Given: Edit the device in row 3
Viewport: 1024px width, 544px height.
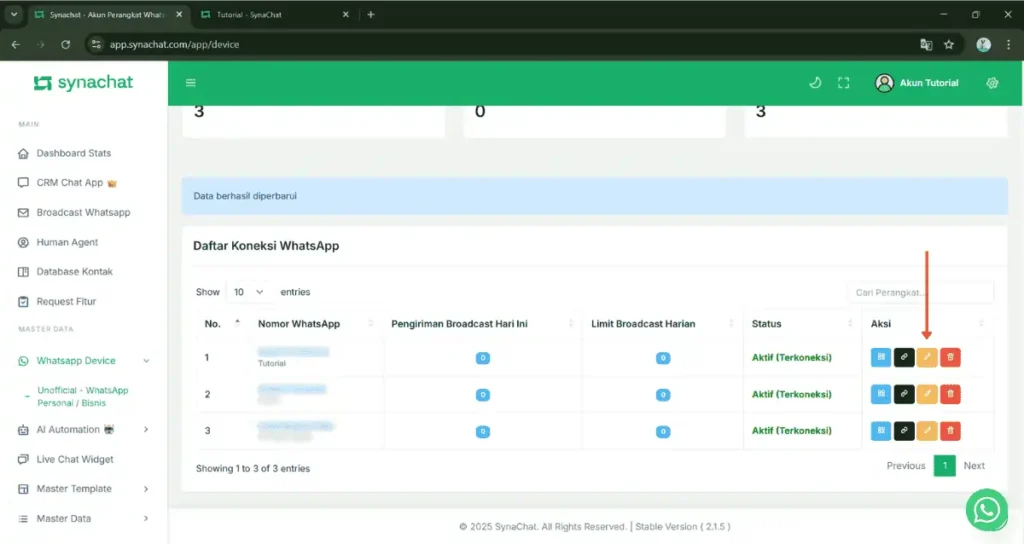Looking at the screenshot, I should click(x=927, y=430).
